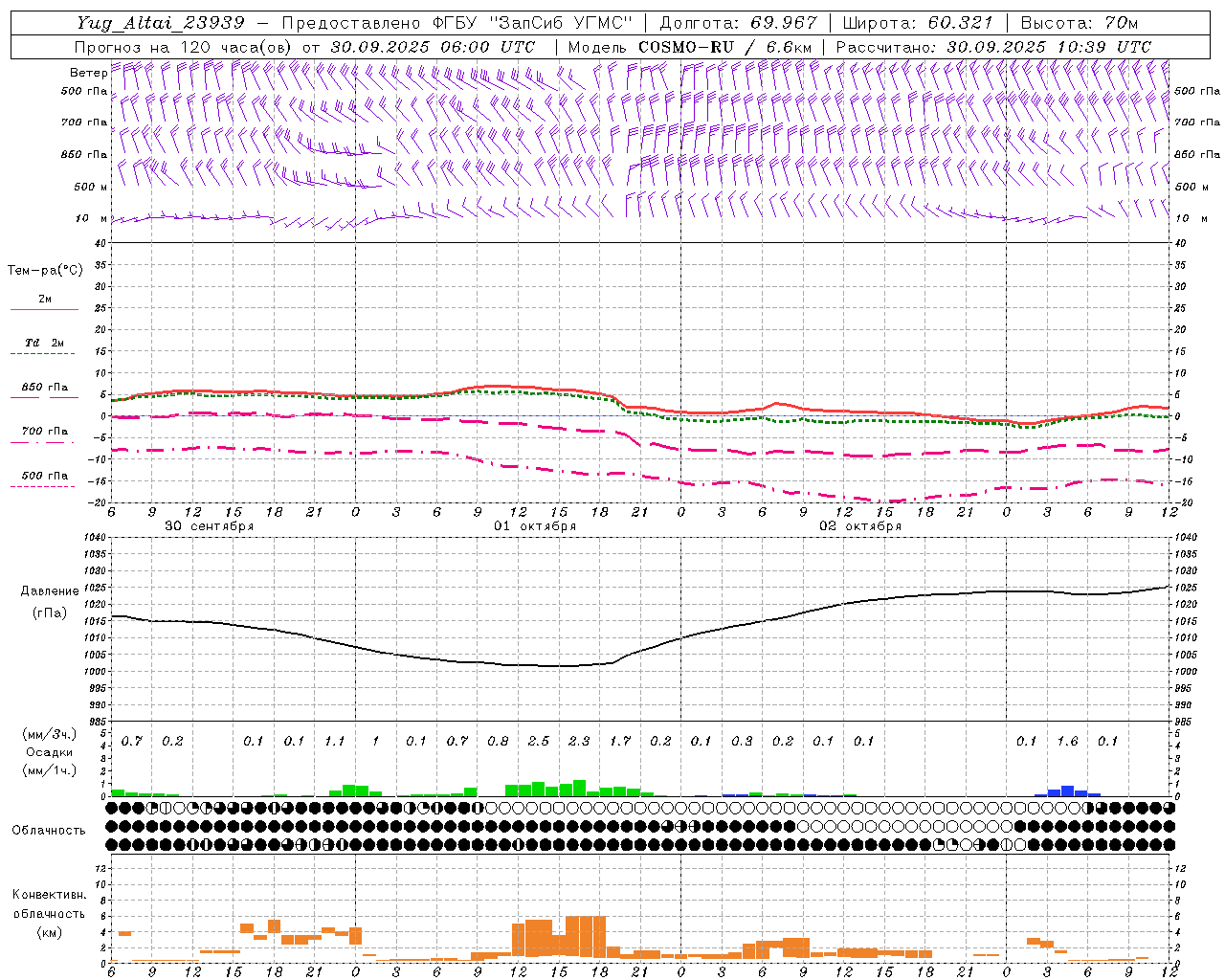Click the Ветер wind panel label
The height and width of the screenshot is (980, 1225).
pos(88,73)
